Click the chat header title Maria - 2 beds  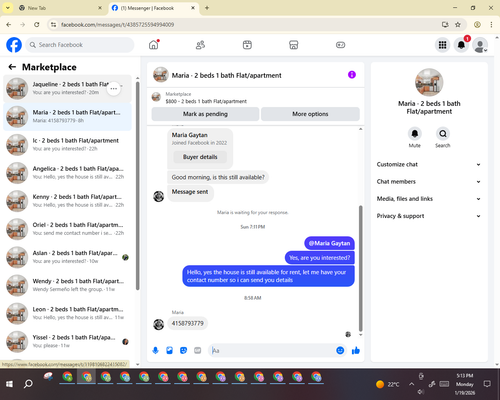(226, 76)
